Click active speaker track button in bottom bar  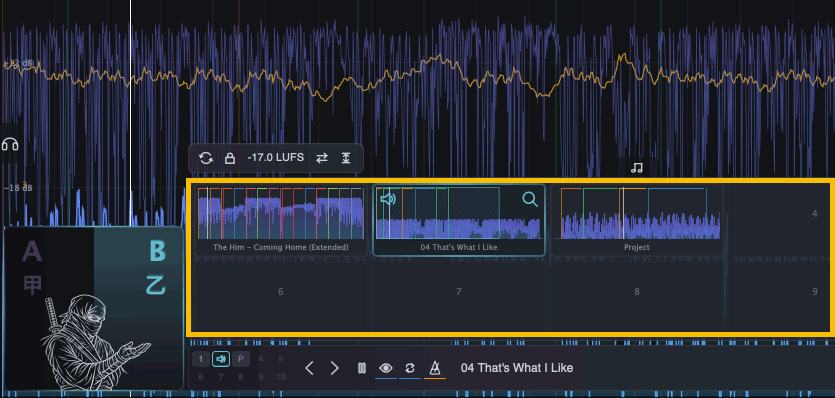pyautogui.click(x=220, y=360)
